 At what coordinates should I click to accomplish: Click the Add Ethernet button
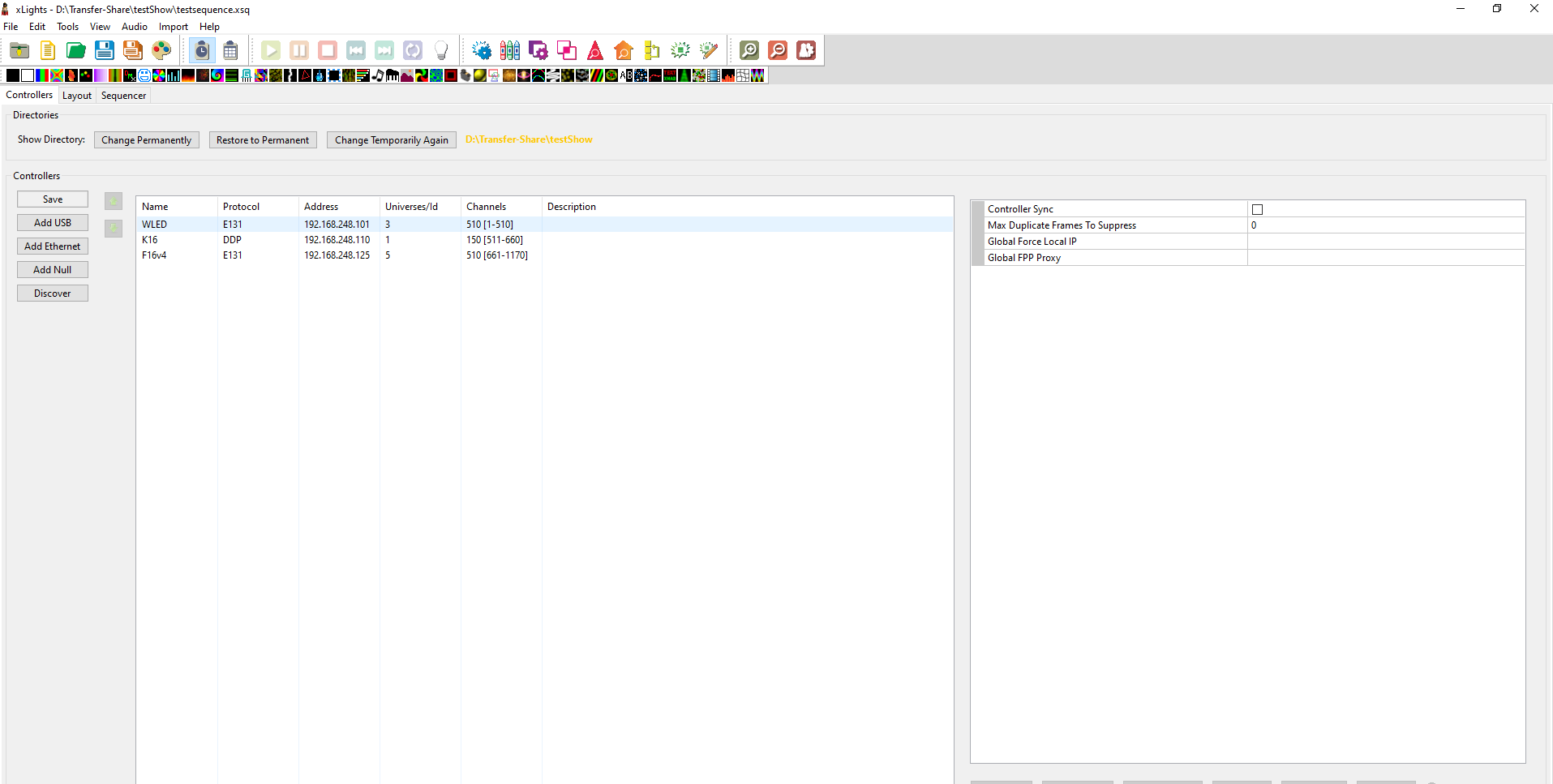[52, 246]
